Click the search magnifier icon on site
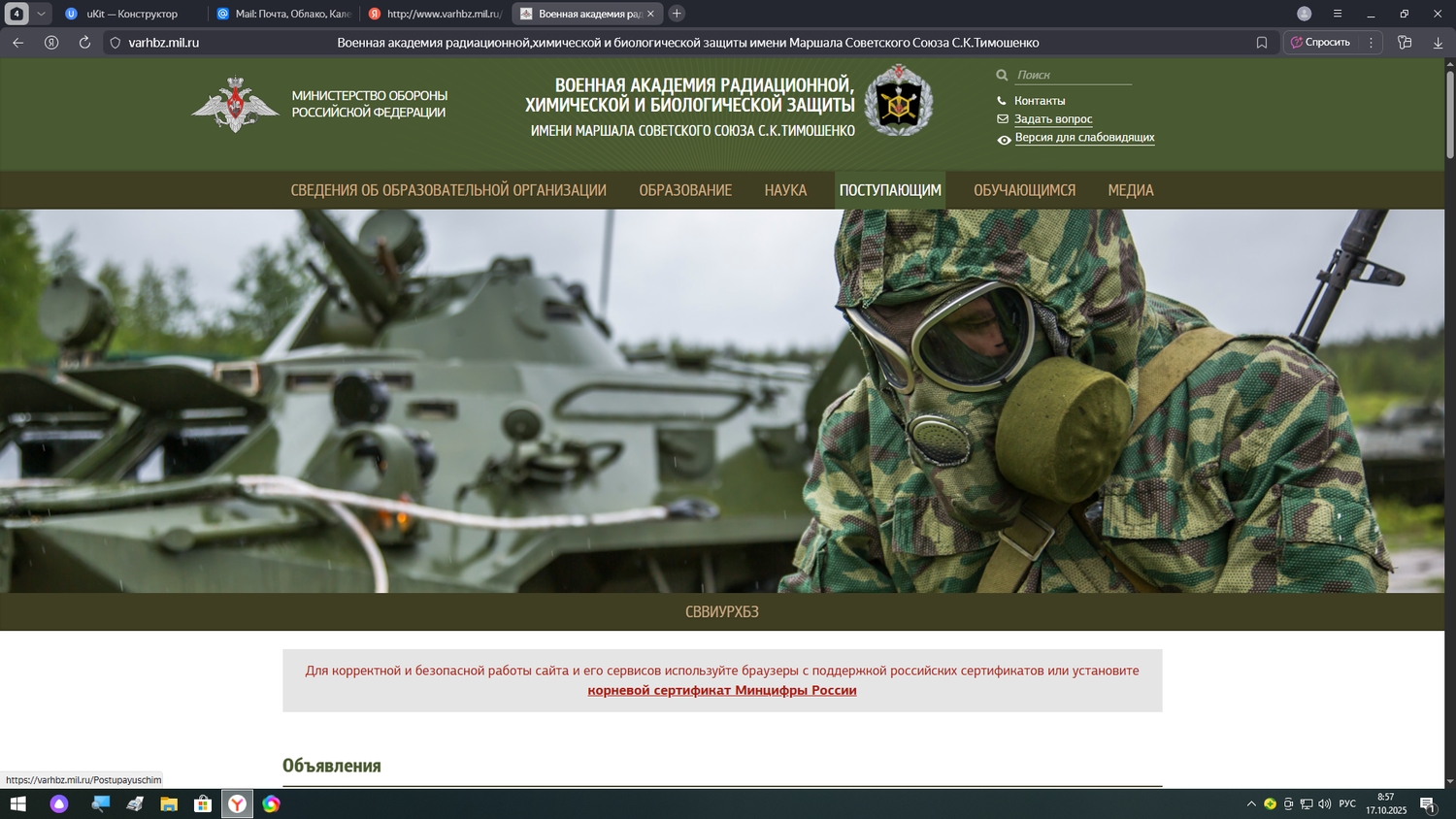Screen dimensions: 1456x819 (1002, 75)
